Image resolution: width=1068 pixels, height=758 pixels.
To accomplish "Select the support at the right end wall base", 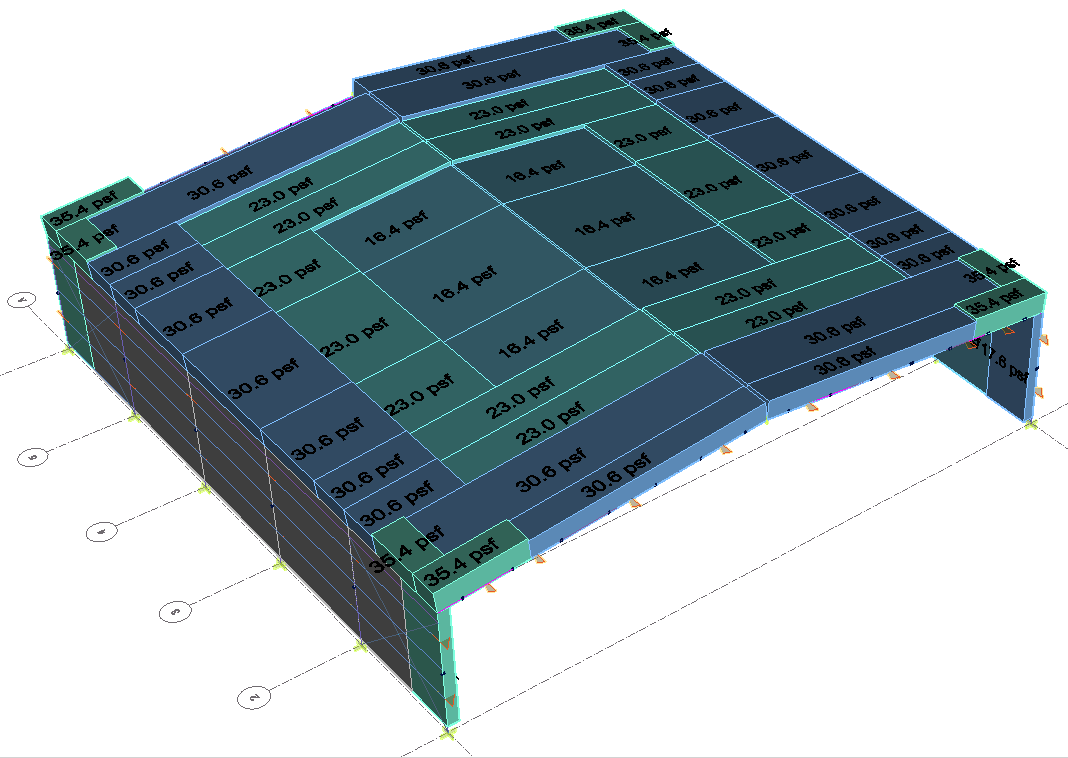I will click(x=1030, y=425).
